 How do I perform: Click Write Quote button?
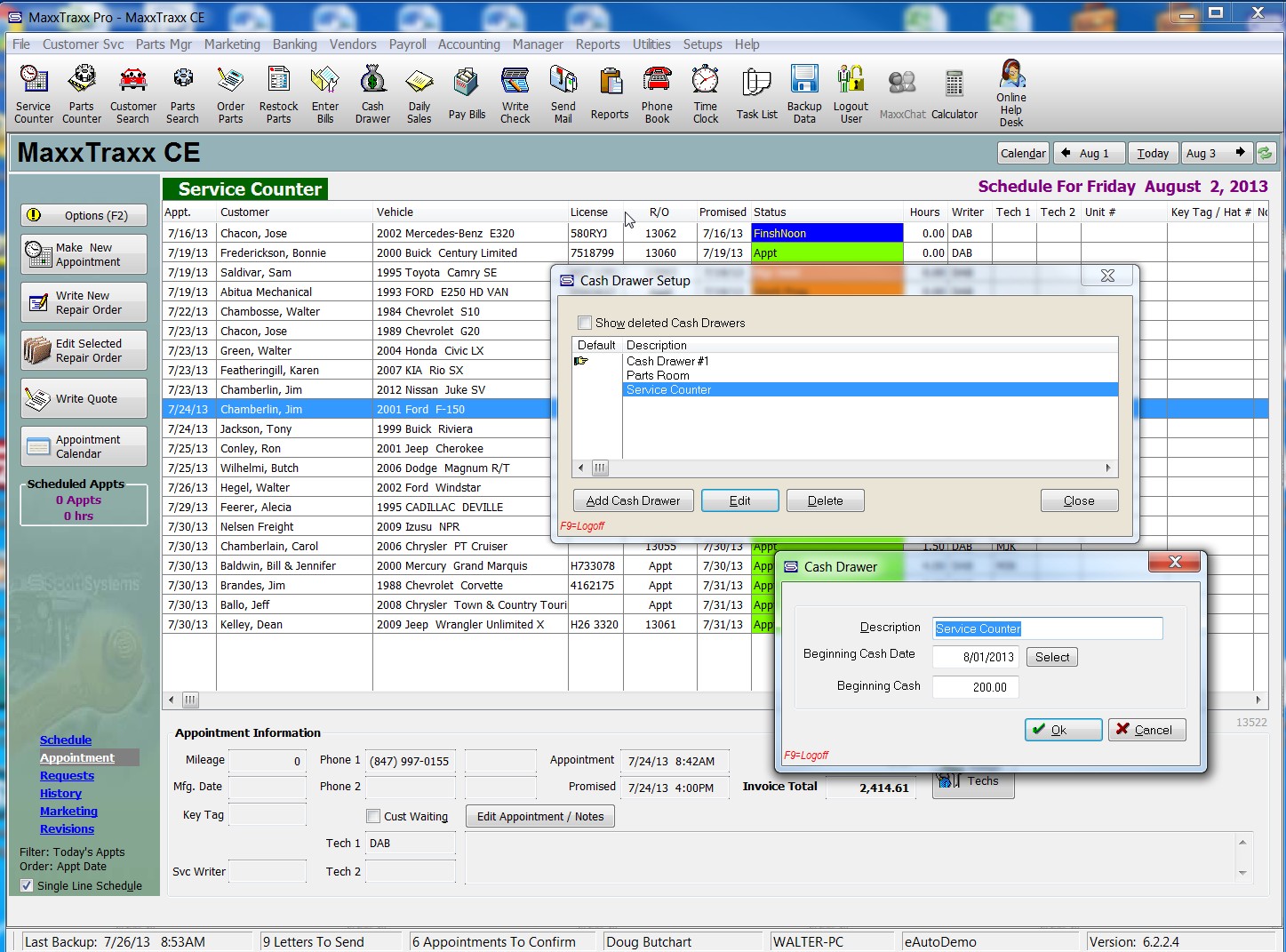tap(84, 398)
